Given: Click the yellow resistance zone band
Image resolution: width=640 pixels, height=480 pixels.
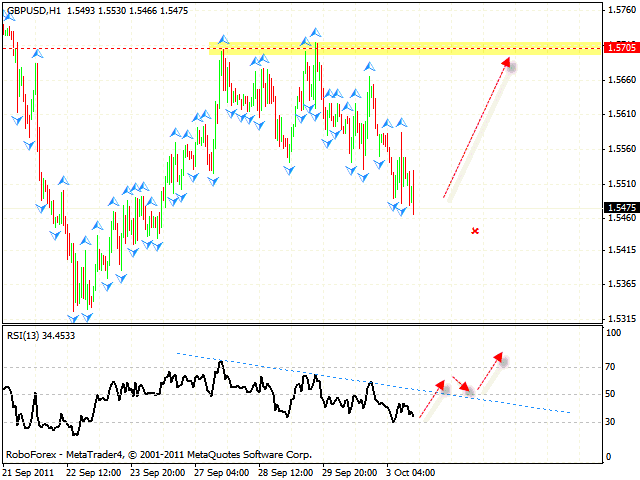Looking at the screenshot, I should (x=400, y=47).
